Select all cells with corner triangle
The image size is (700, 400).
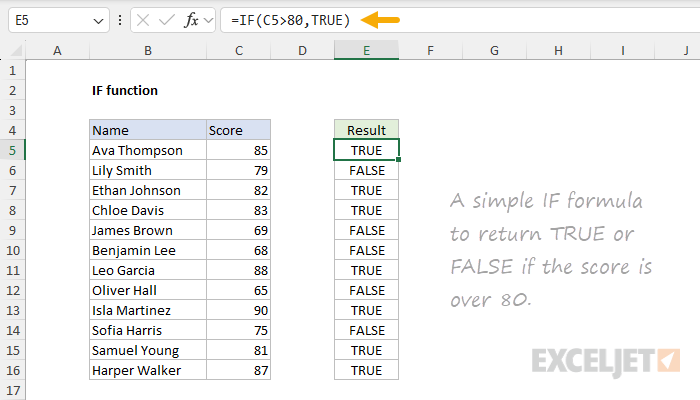[x=16, y=50]
